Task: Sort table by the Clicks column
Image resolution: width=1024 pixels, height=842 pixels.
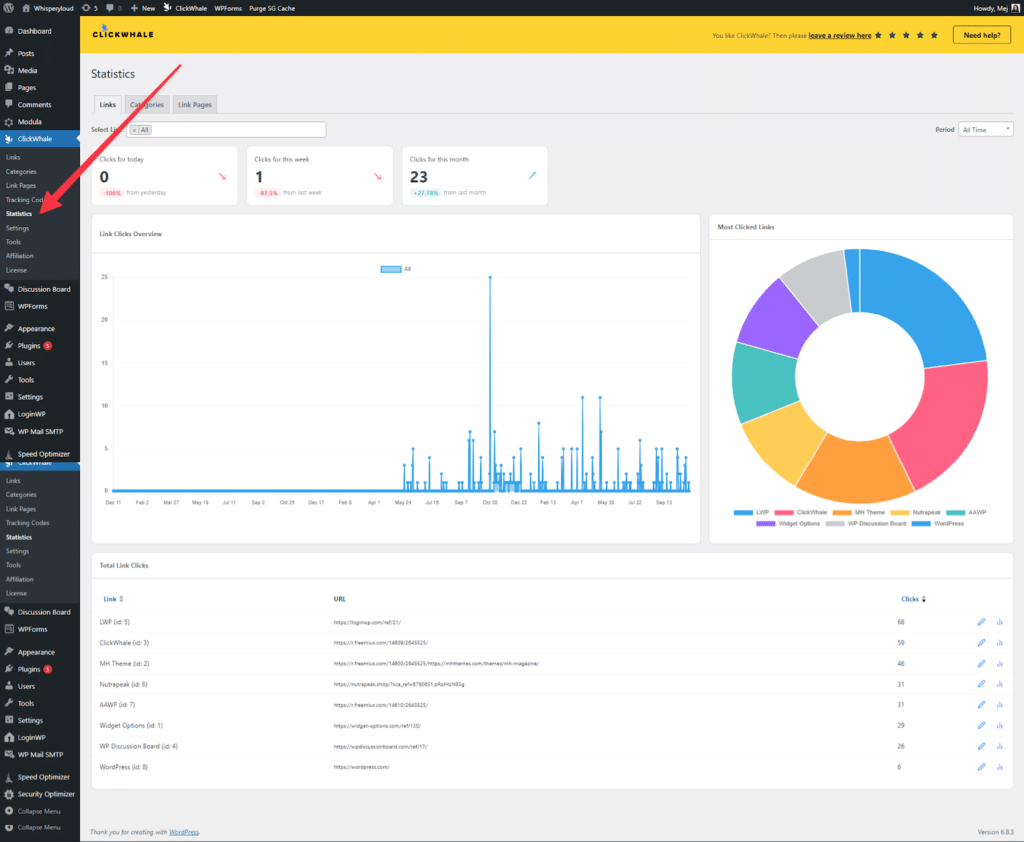Action: coord(913,599)
